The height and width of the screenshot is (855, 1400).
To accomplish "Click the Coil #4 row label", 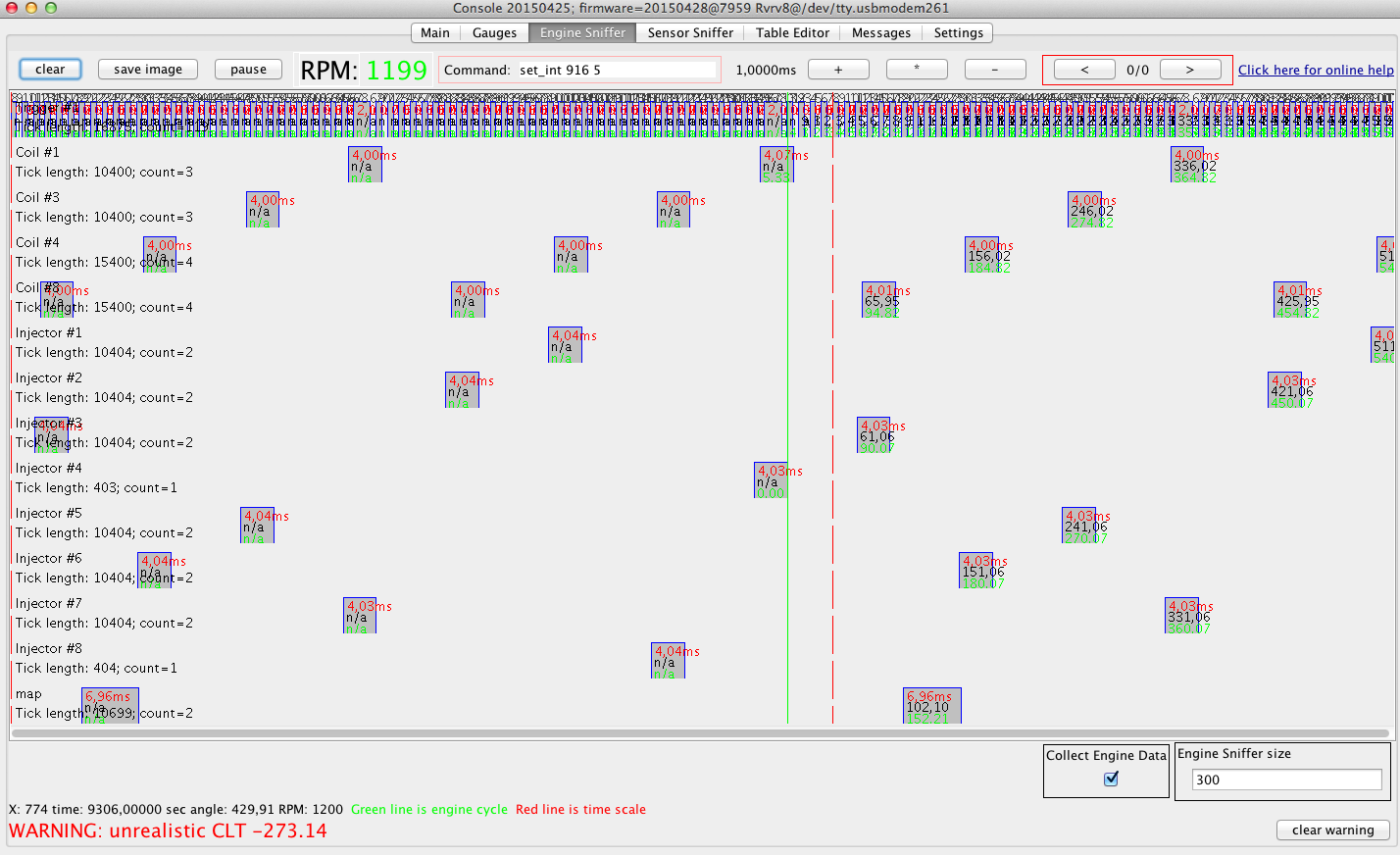I will point(37,242).
